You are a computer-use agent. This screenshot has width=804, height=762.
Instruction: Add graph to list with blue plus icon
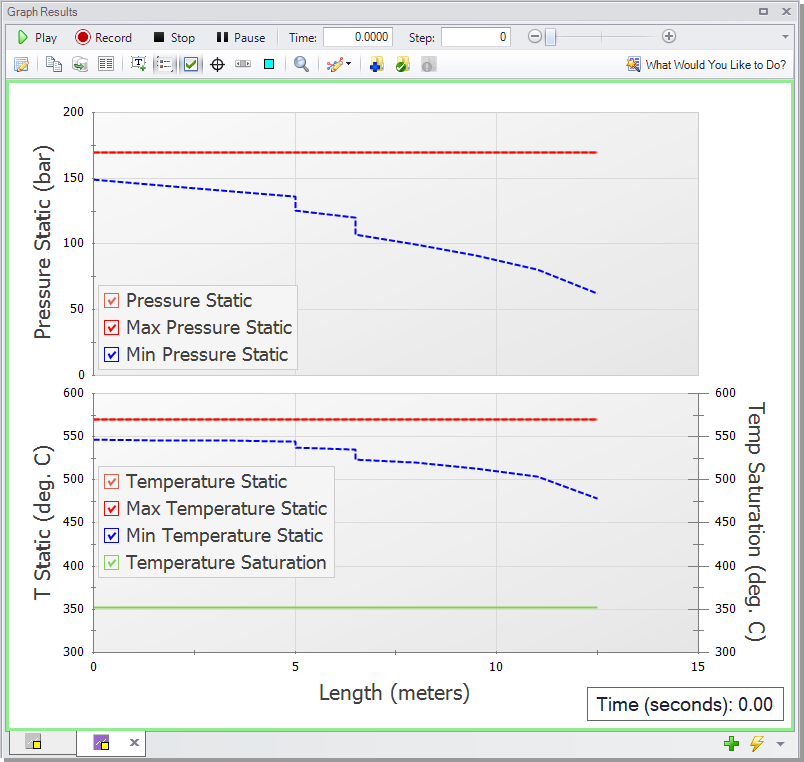[376, 64]
